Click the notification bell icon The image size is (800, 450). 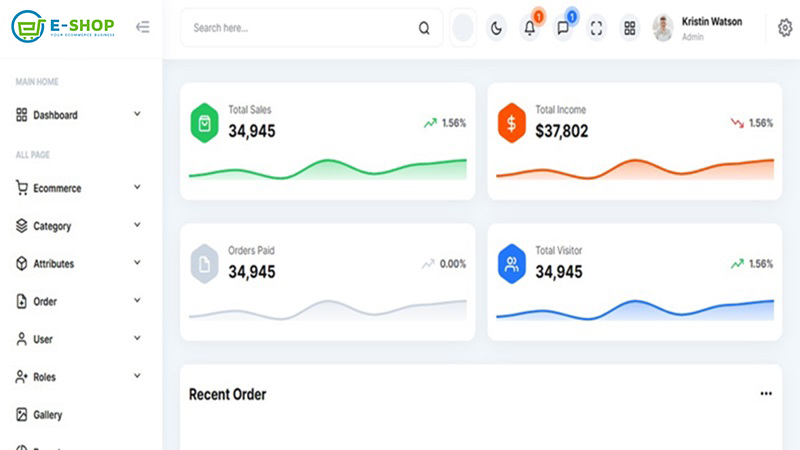(530, 28)
